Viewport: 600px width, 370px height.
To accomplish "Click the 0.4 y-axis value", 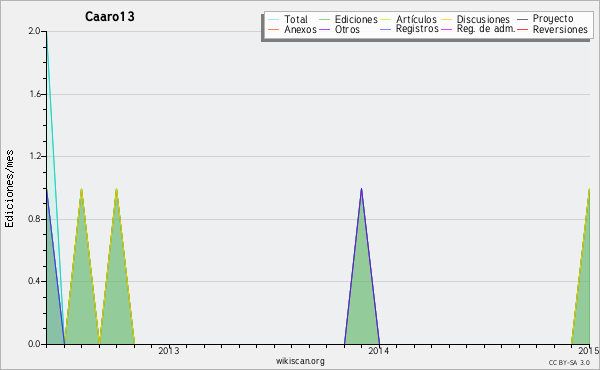I will (34, 281).
